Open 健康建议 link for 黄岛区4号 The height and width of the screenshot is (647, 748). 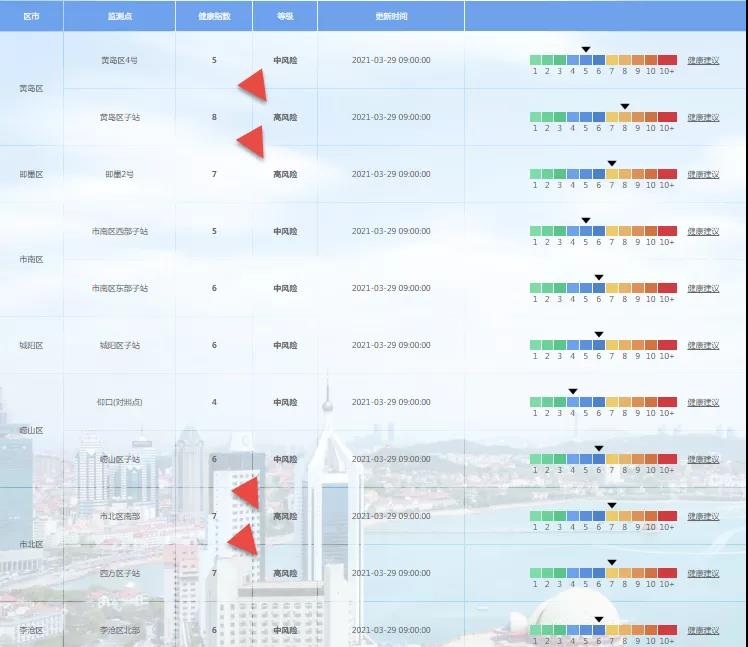pyautogui.click(x=703, y=61)
